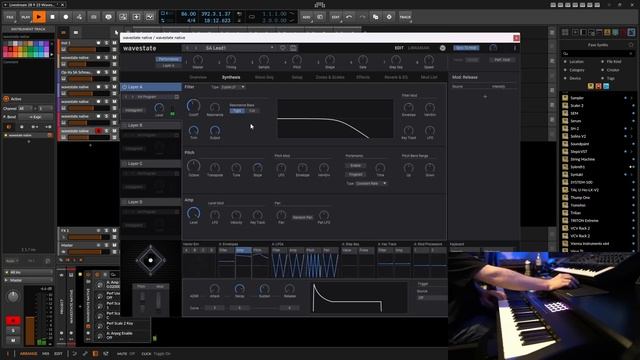Click the vector joystick diamond pad

tap(151, 260)
